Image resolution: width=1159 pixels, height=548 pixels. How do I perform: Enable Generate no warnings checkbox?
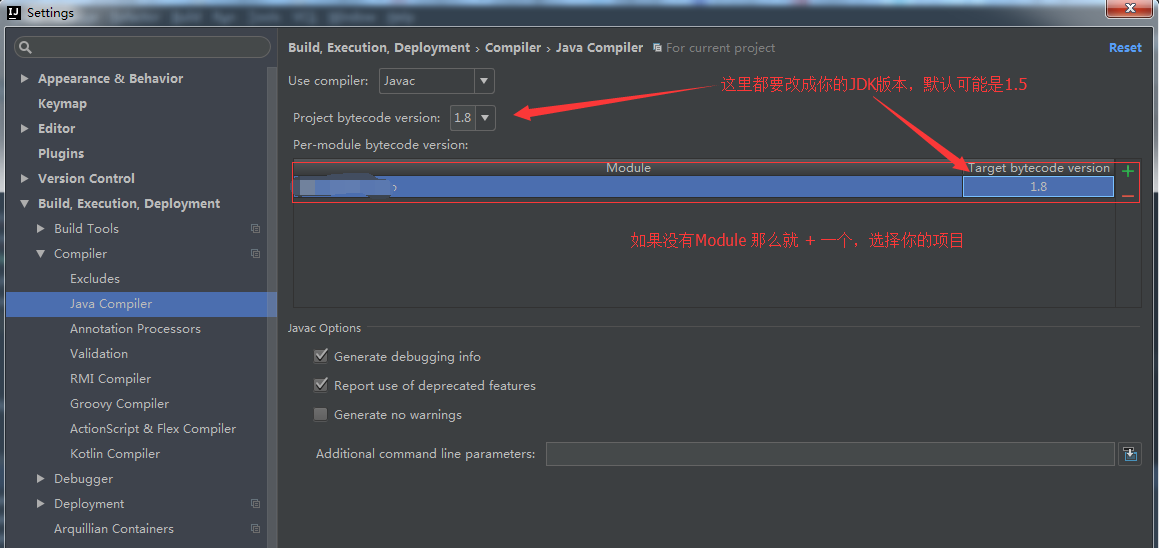coord(321,414)
